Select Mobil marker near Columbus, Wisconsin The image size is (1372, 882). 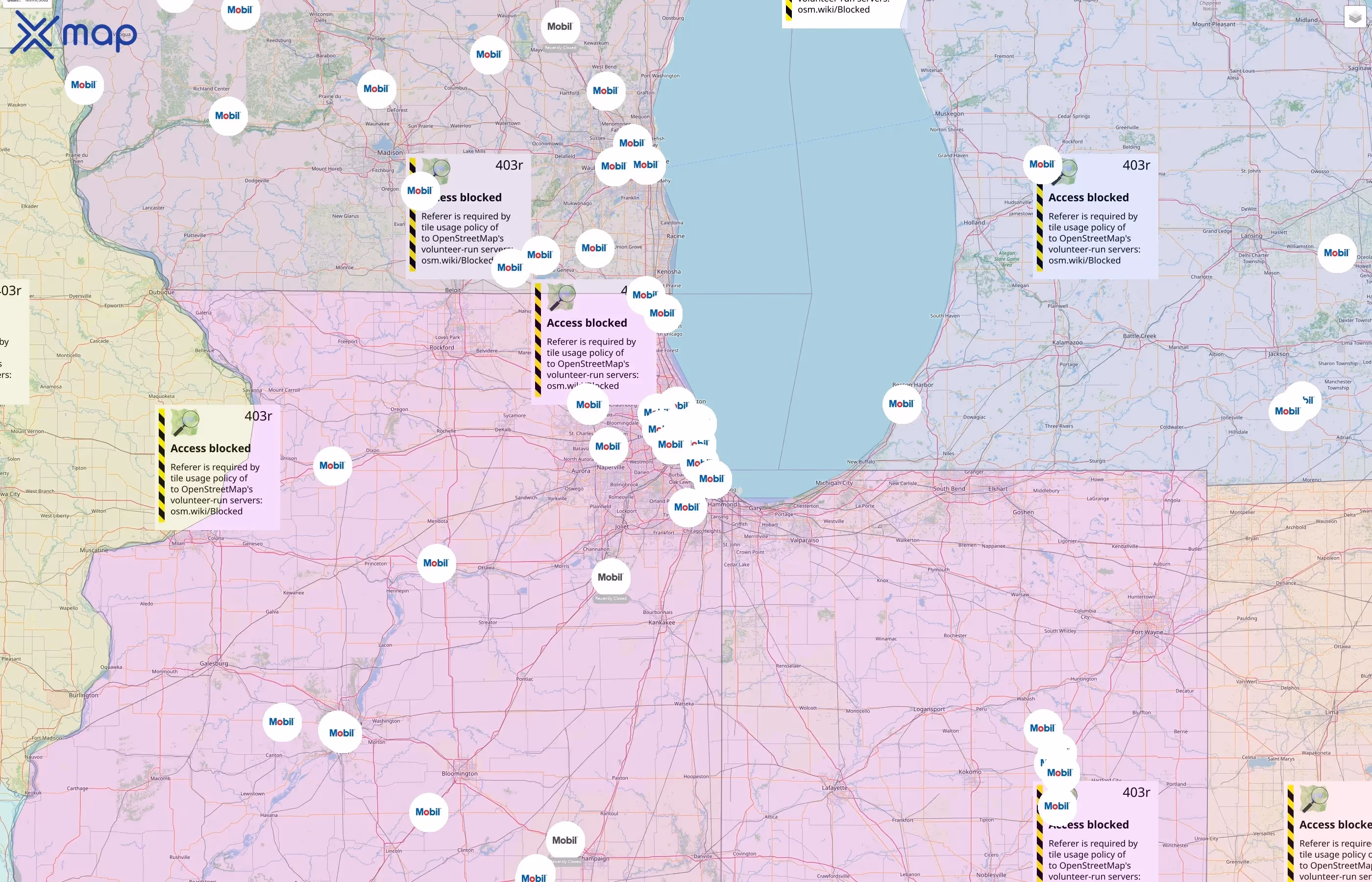489,54
